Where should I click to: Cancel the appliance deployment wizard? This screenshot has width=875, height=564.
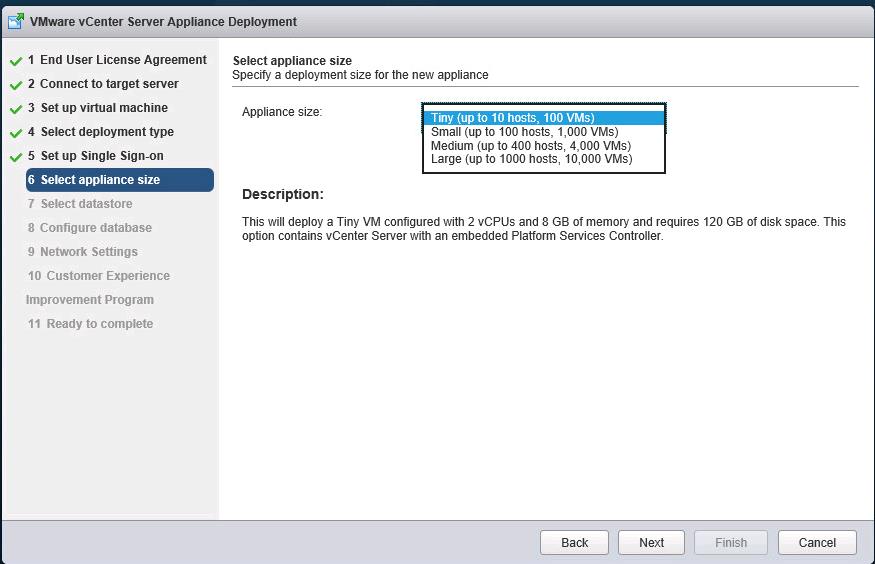[817, 542]
